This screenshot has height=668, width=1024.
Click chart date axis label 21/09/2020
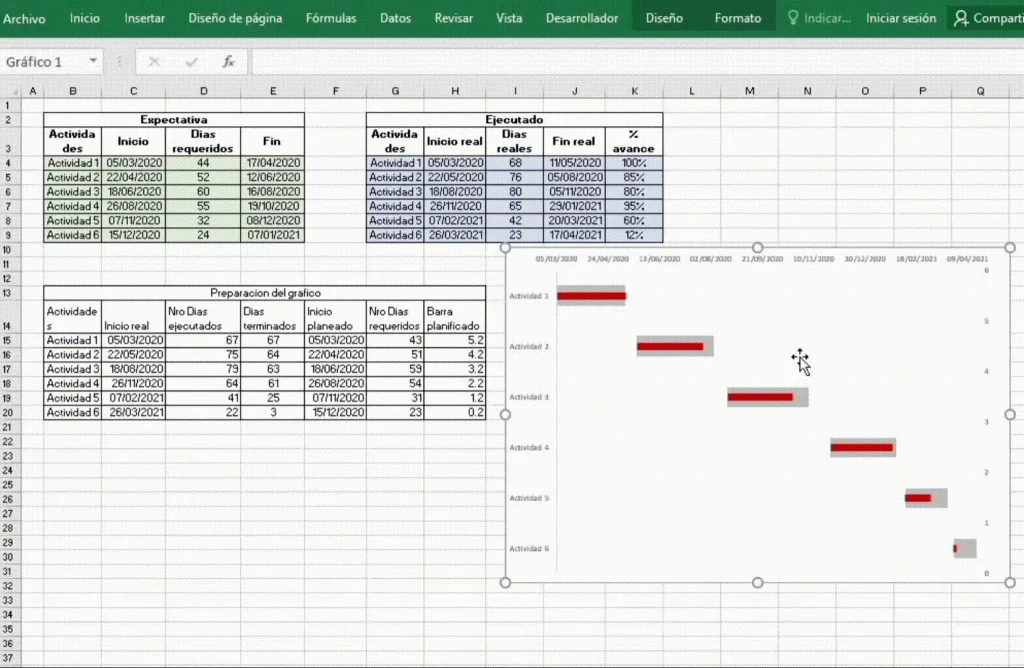(762, 259)
